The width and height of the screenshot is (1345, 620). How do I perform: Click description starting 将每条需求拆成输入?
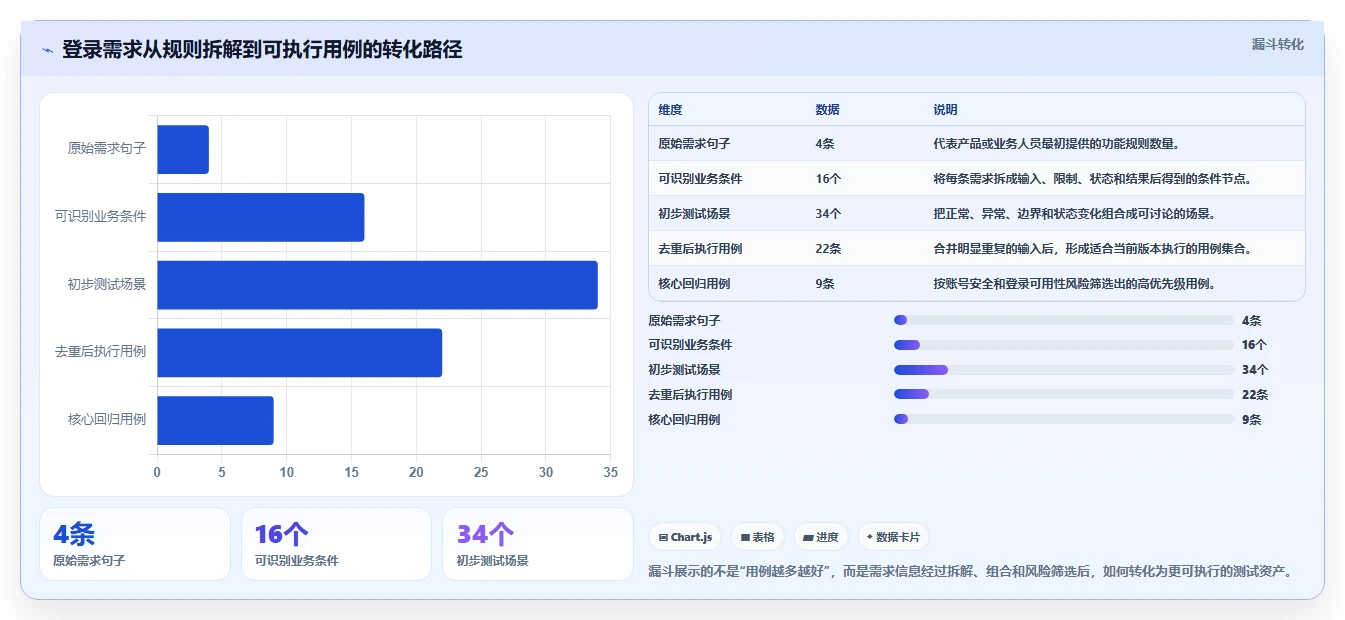1093,179
